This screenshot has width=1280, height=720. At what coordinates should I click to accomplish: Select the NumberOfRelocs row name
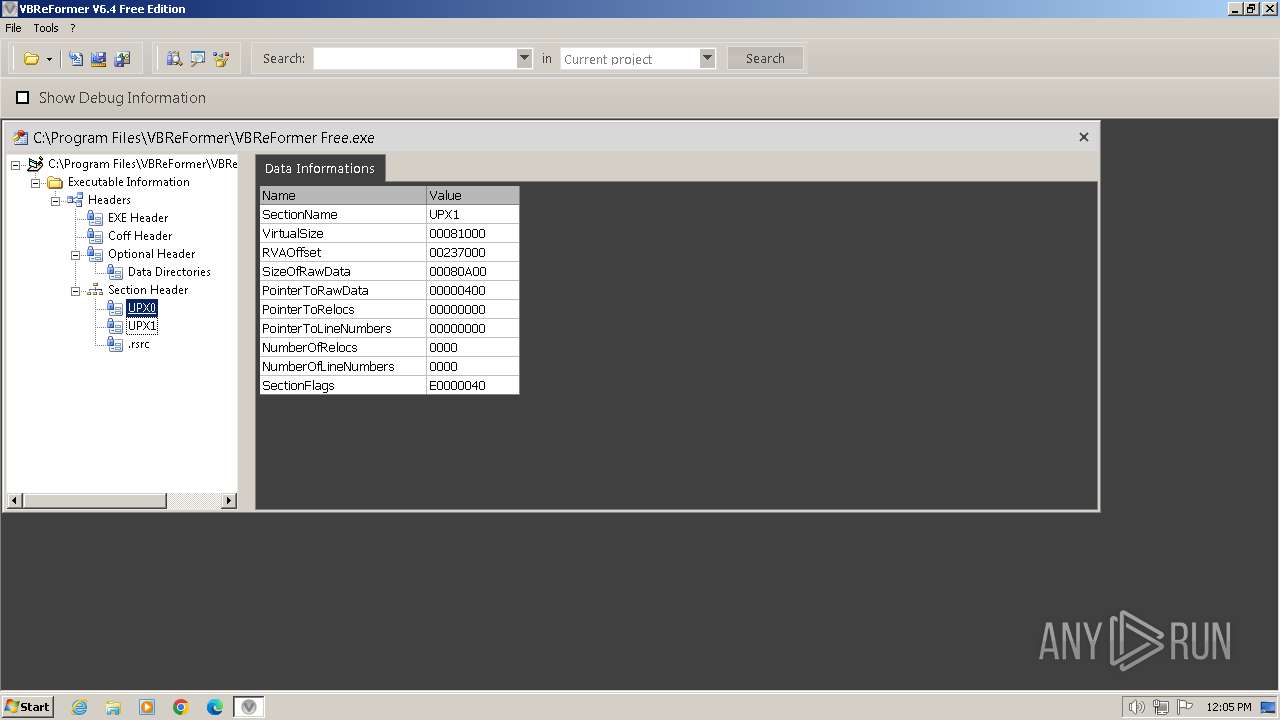(343, 347)
